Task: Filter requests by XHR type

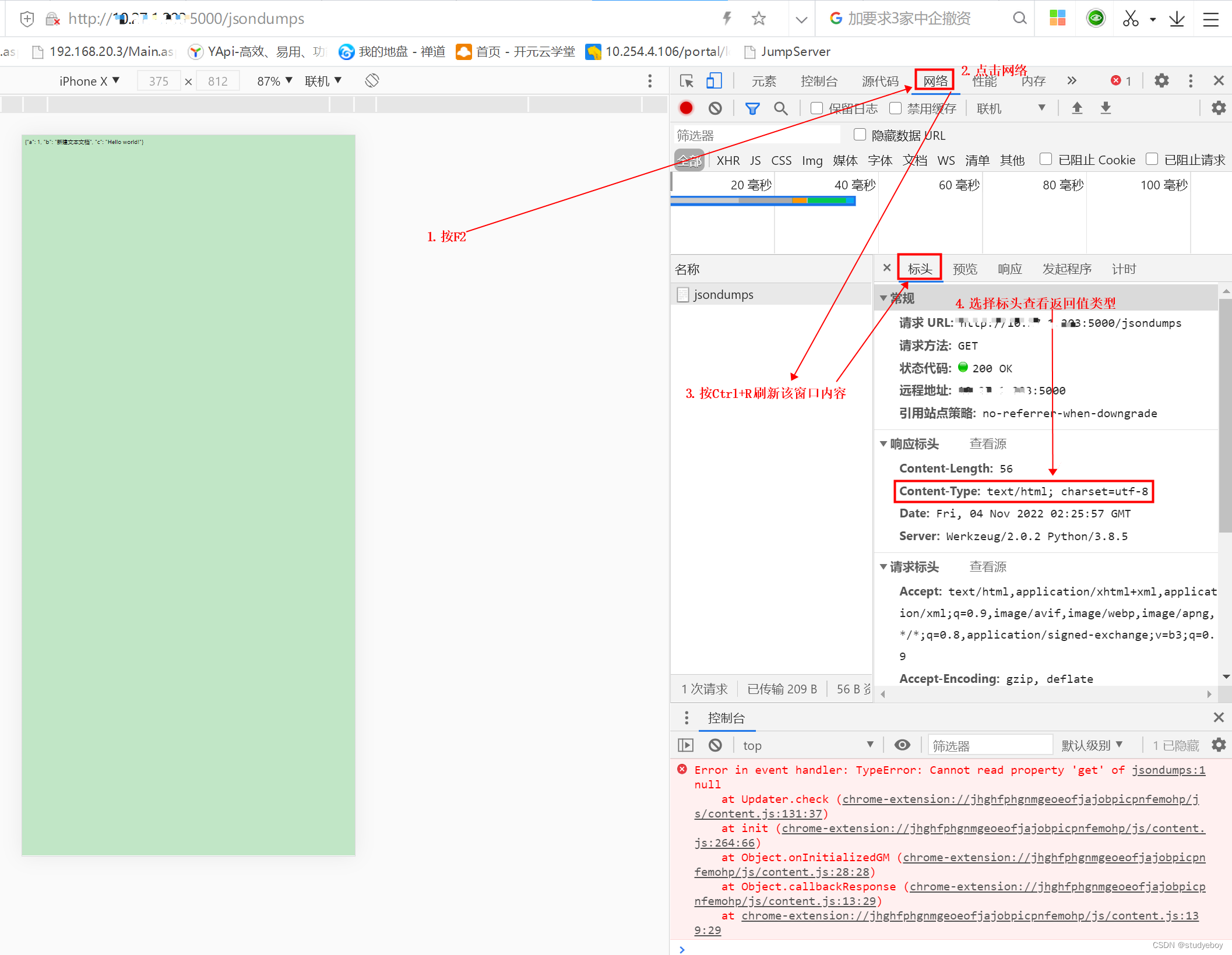Action: click(728, 161)
